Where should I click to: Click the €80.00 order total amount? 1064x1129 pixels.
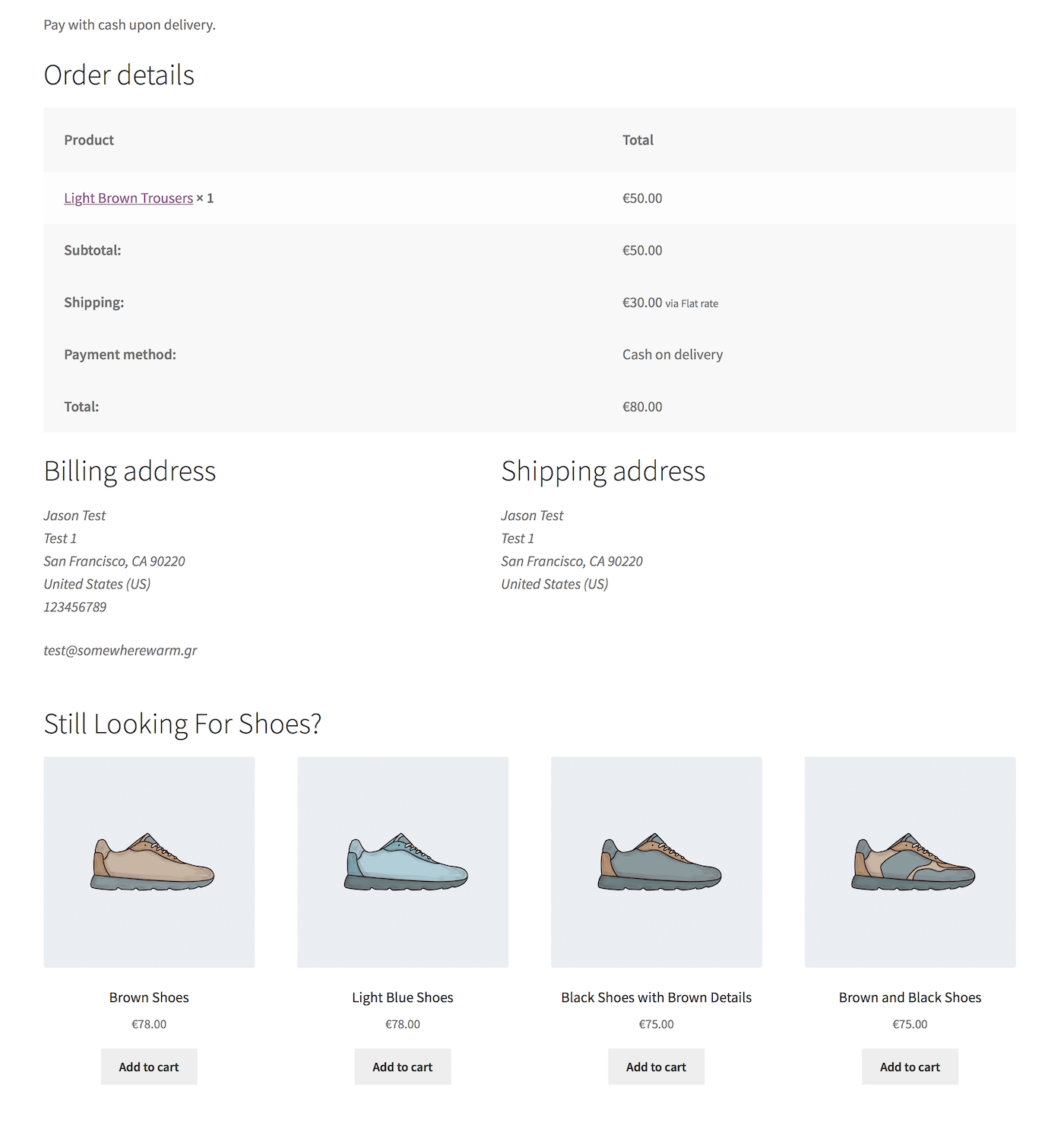coord(642,407)
